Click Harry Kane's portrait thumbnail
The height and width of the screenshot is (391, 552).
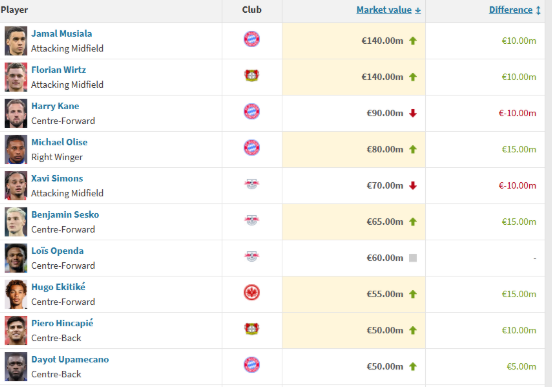point(16,113)
